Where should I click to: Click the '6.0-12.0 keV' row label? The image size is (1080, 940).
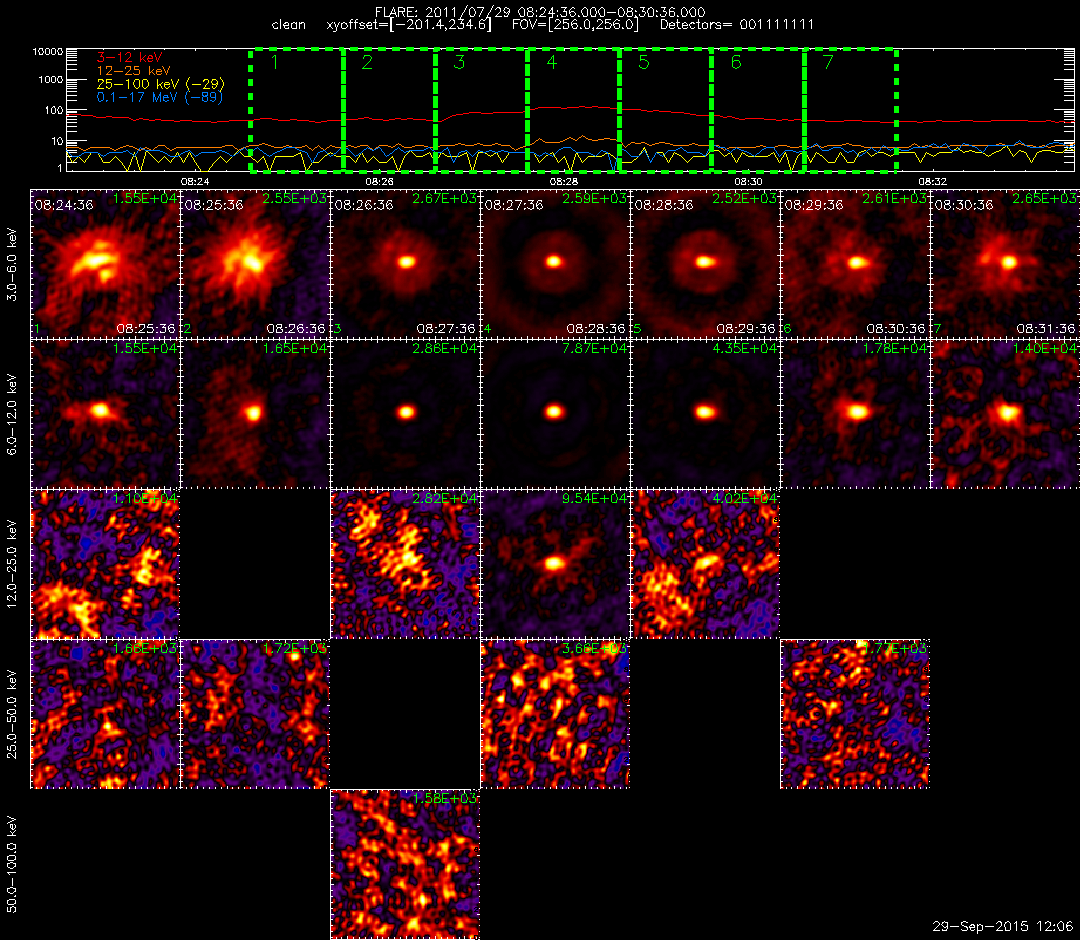pyautogui.click(x=12, y=415)
